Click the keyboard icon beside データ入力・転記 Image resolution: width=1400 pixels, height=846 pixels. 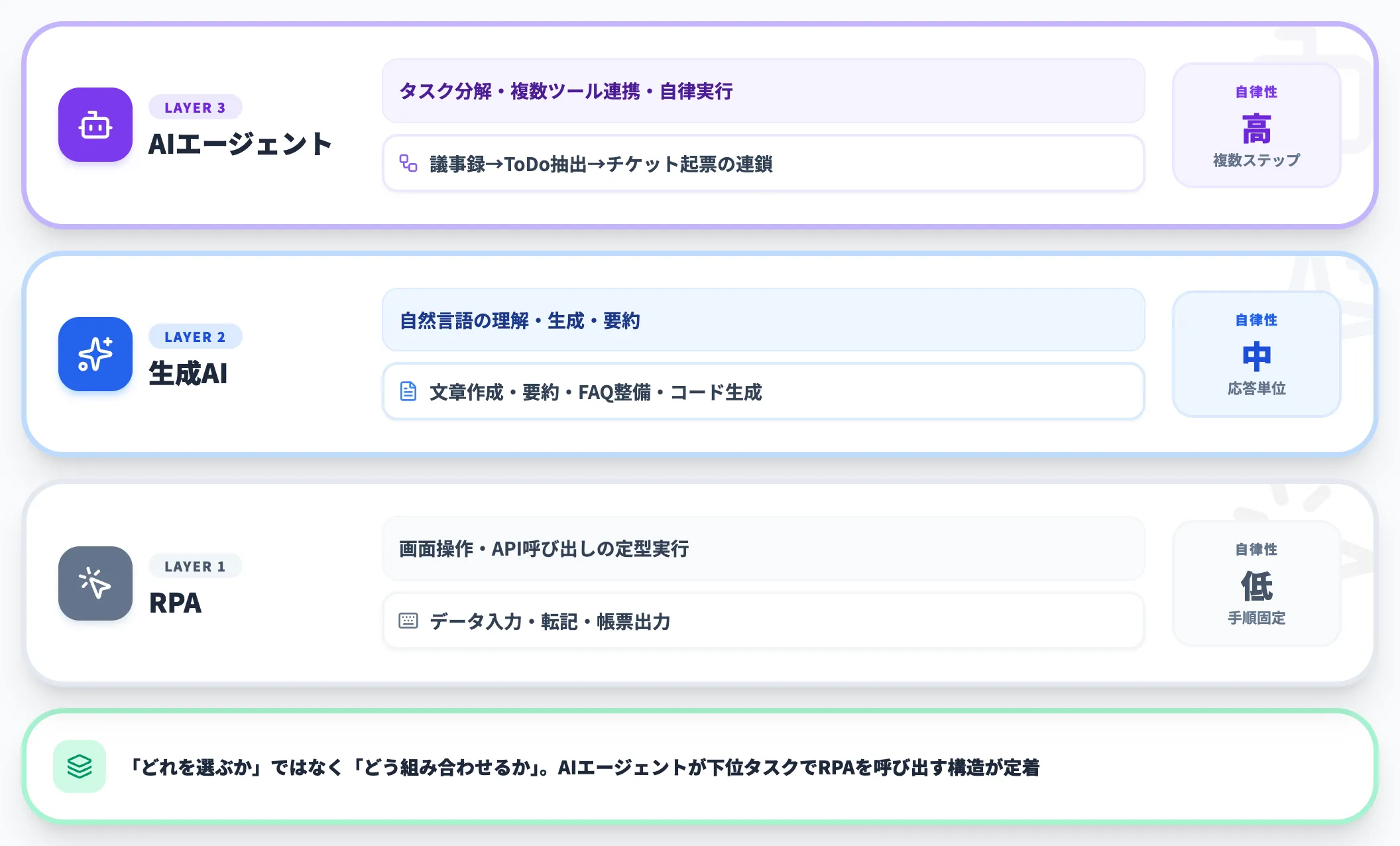(408, 621)
